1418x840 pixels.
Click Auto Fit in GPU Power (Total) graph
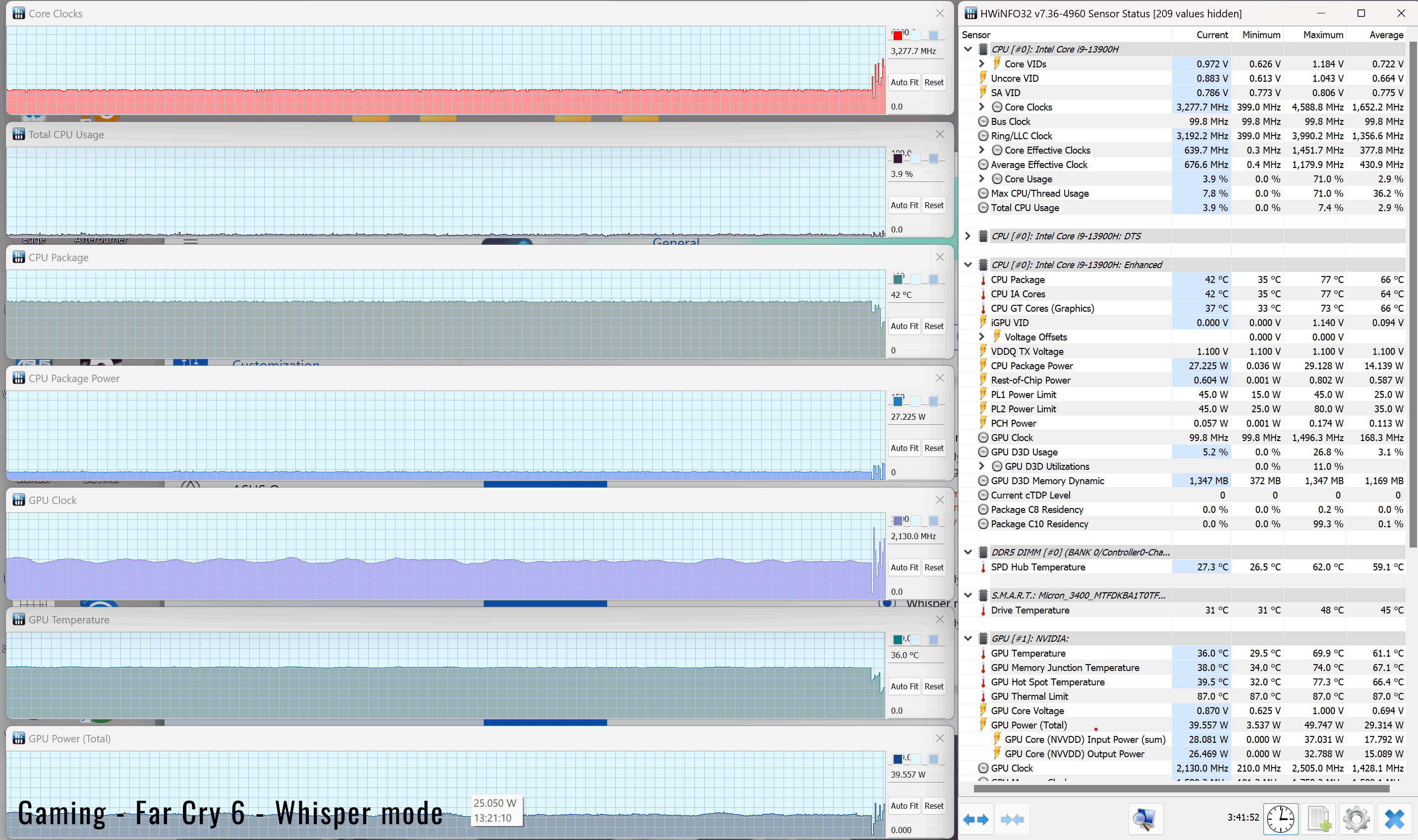904,806
